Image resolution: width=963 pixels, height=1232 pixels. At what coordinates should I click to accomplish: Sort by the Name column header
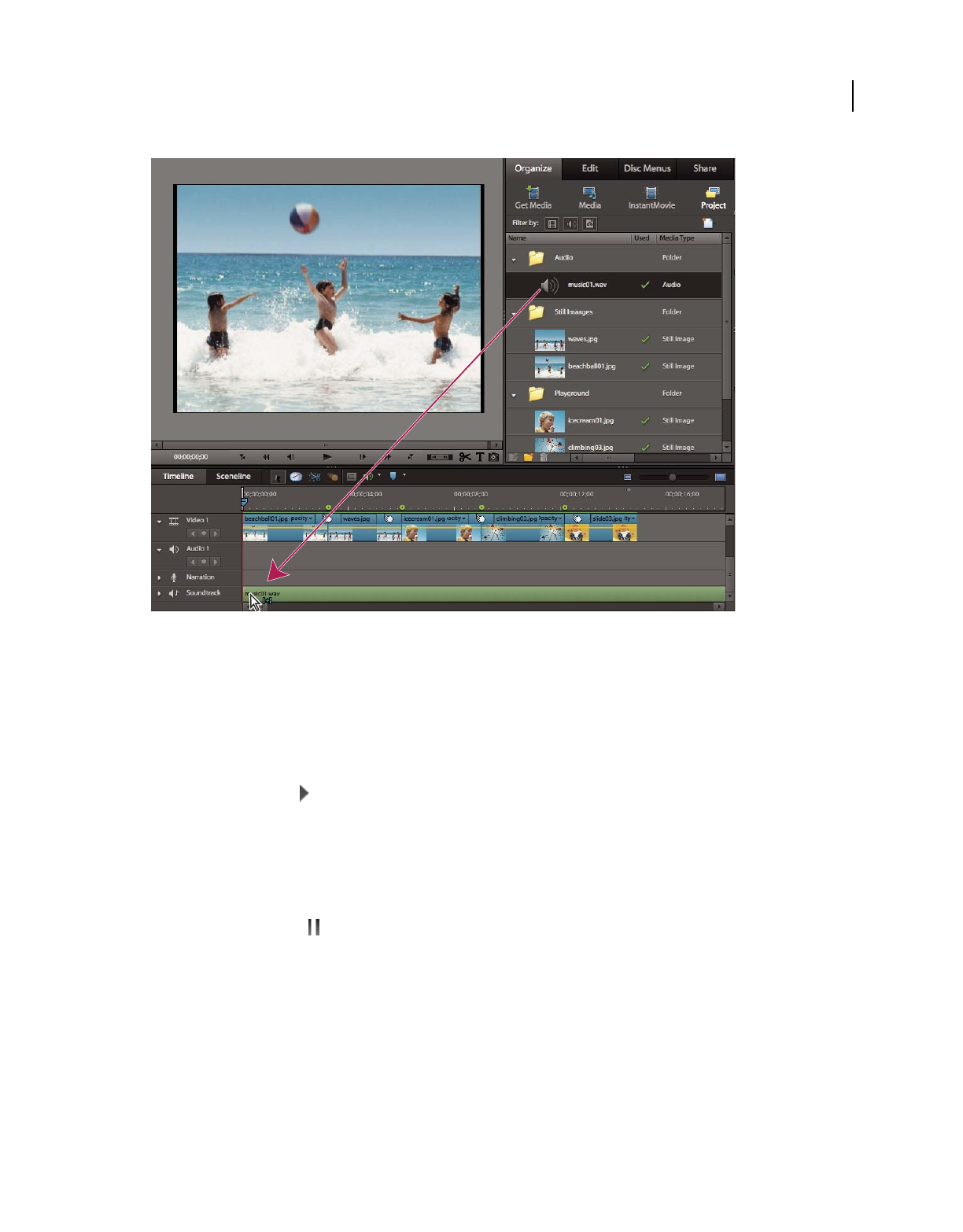[x=568, y=238]
